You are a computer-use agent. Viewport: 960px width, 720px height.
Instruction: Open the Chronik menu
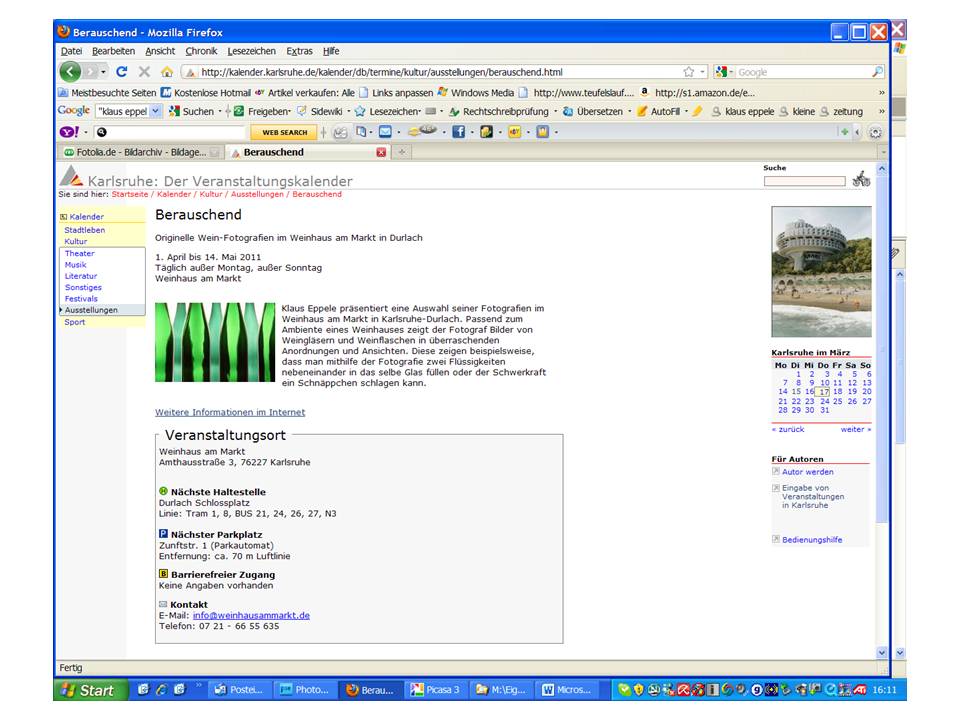point(201,51)
